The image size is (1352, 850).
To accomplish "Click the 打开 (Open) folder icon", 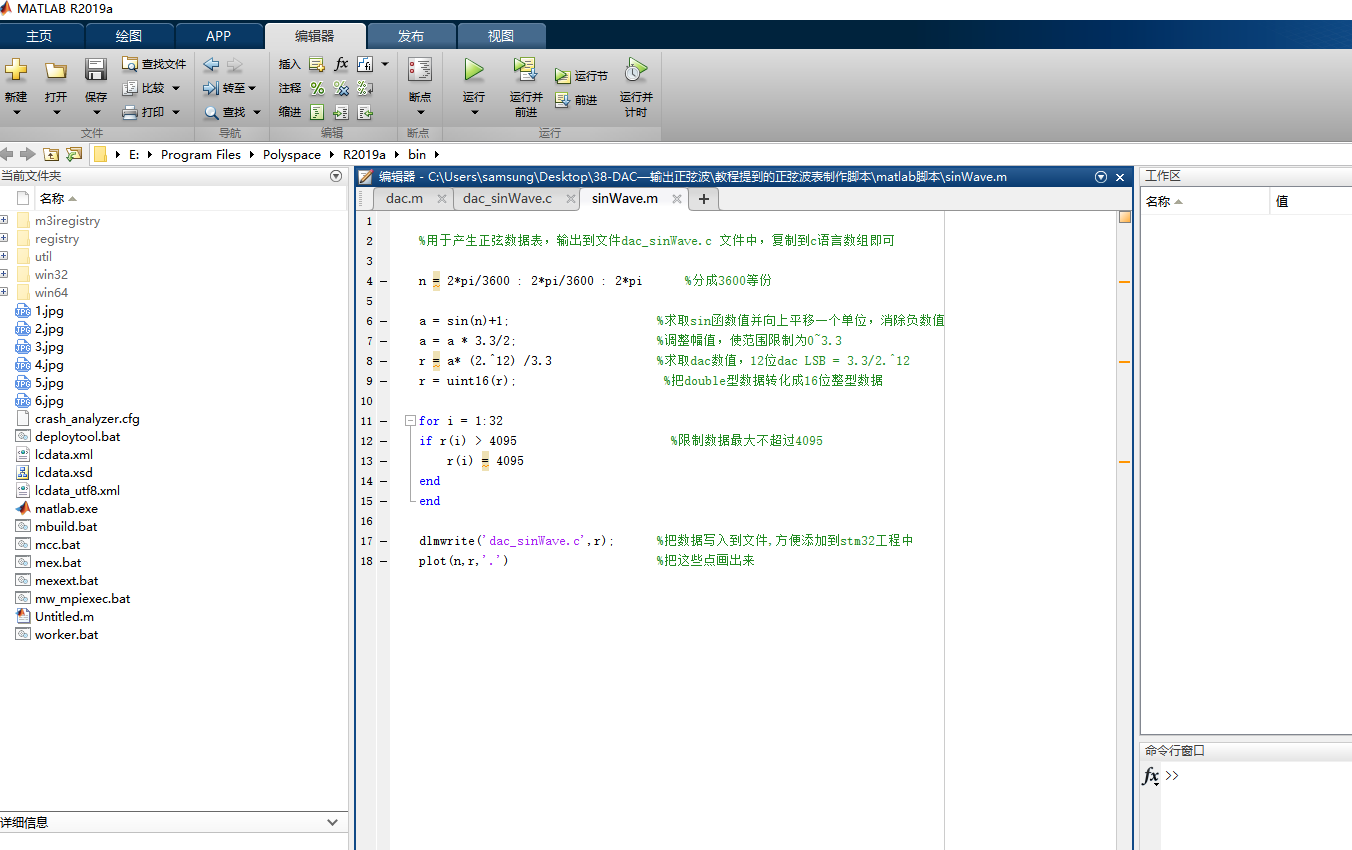I will [56, 70].
